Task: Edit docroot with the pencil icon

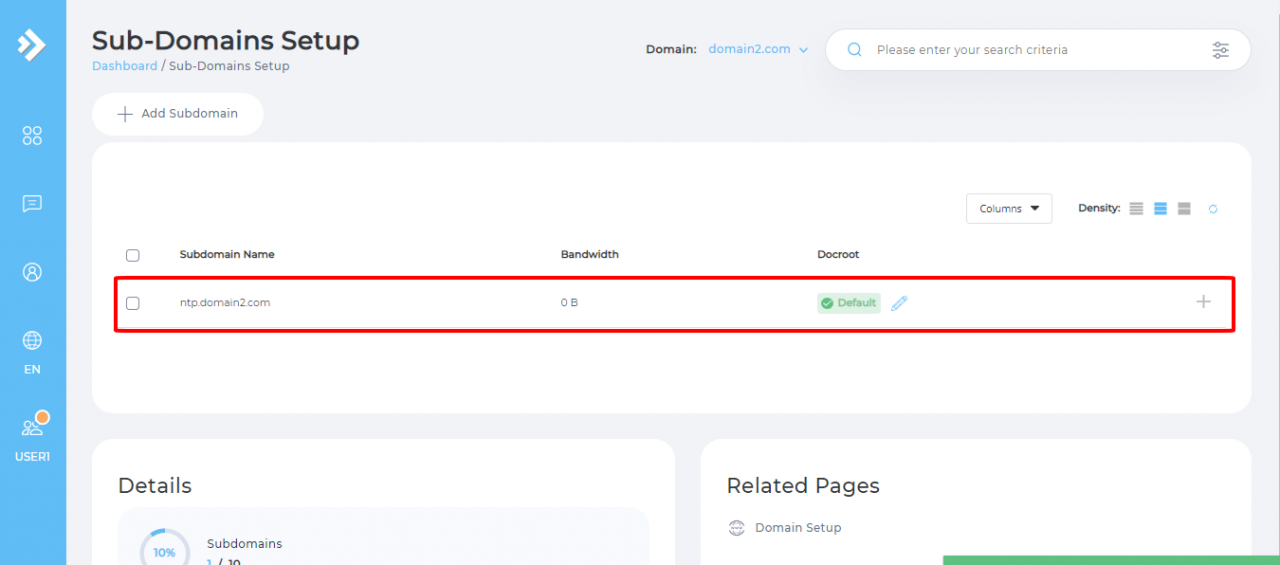Action: pyautogui.click(x=899, y=303)
